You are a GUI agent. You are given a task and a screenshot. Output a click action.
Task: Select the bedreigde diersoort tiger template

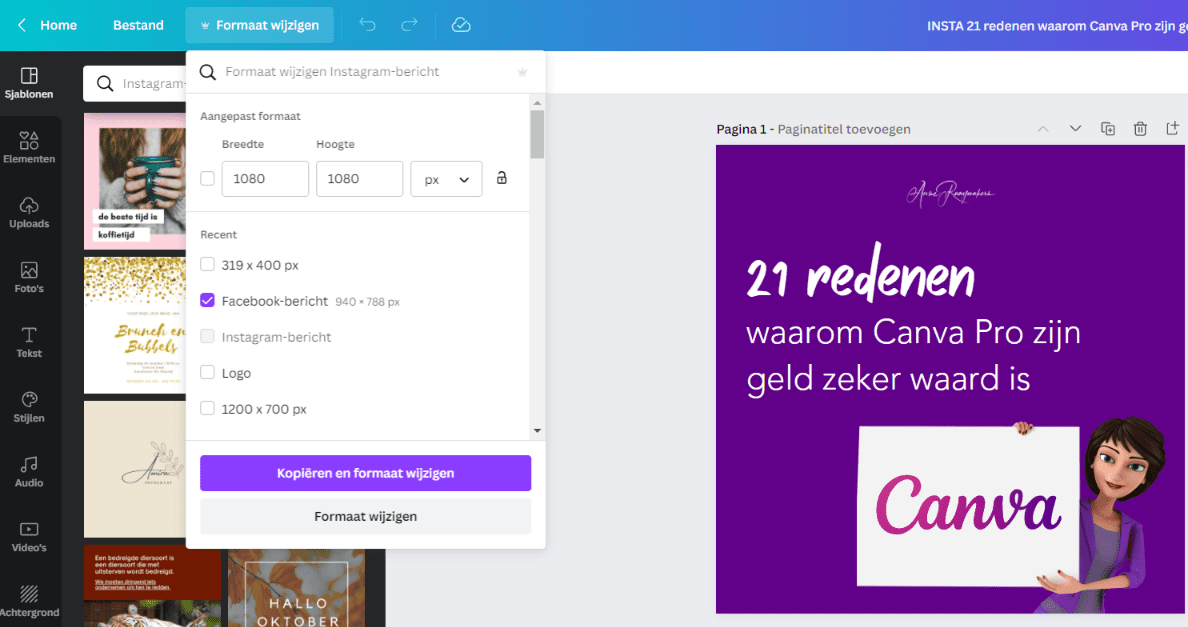tap(152, 586)
